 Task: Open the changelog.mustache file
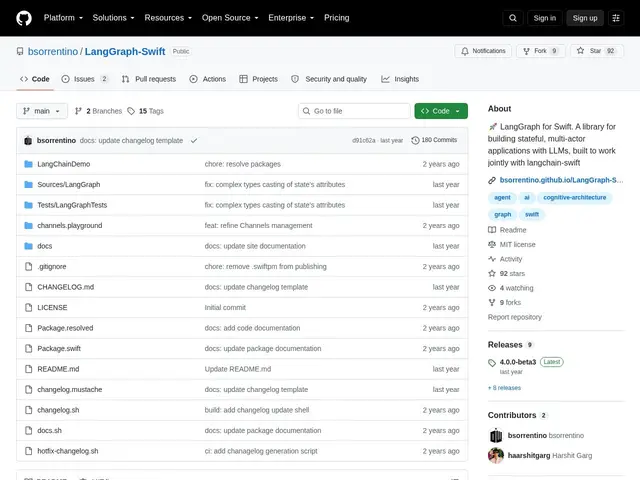click(x=70, y=389)
